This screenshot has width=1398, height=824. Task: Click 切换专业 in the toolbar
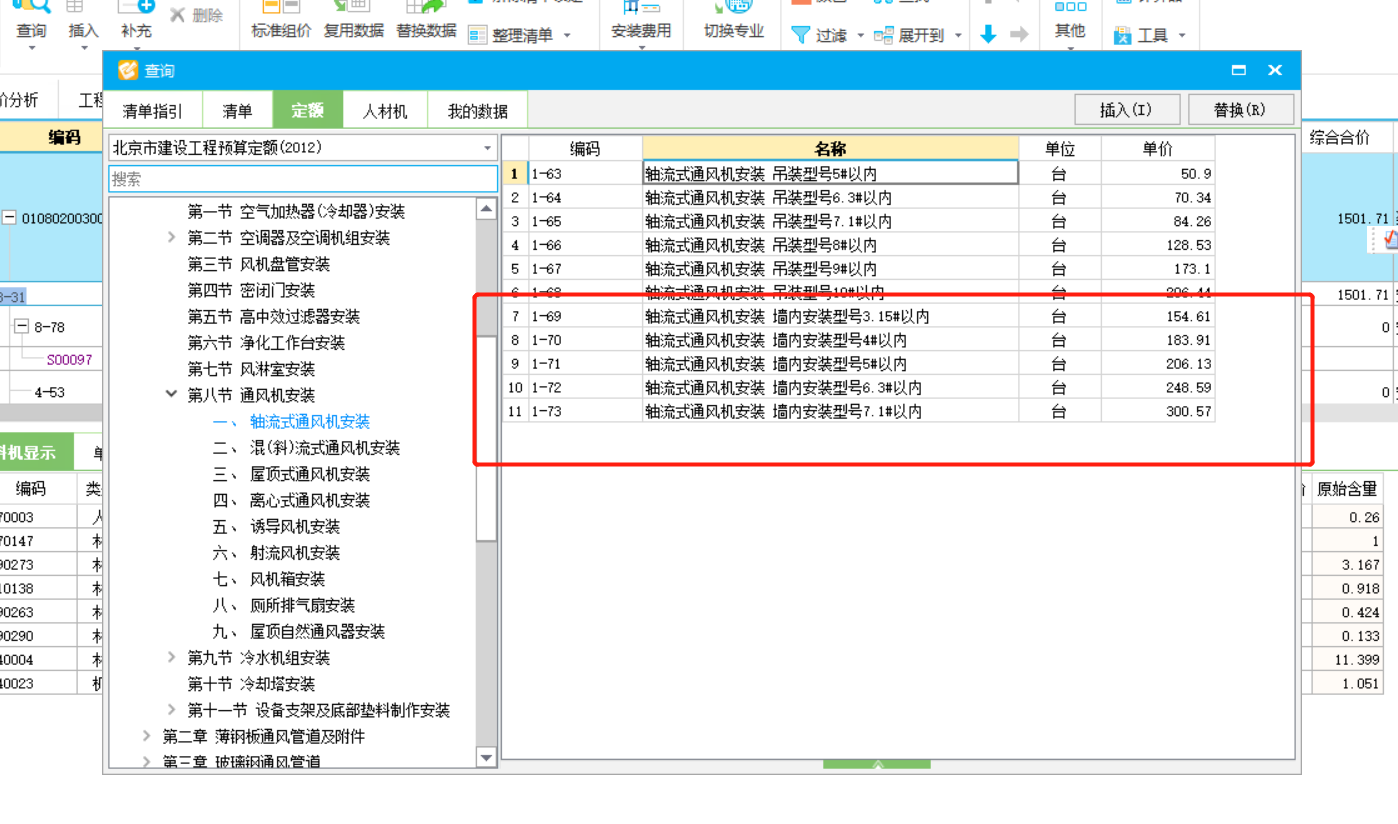734,22
